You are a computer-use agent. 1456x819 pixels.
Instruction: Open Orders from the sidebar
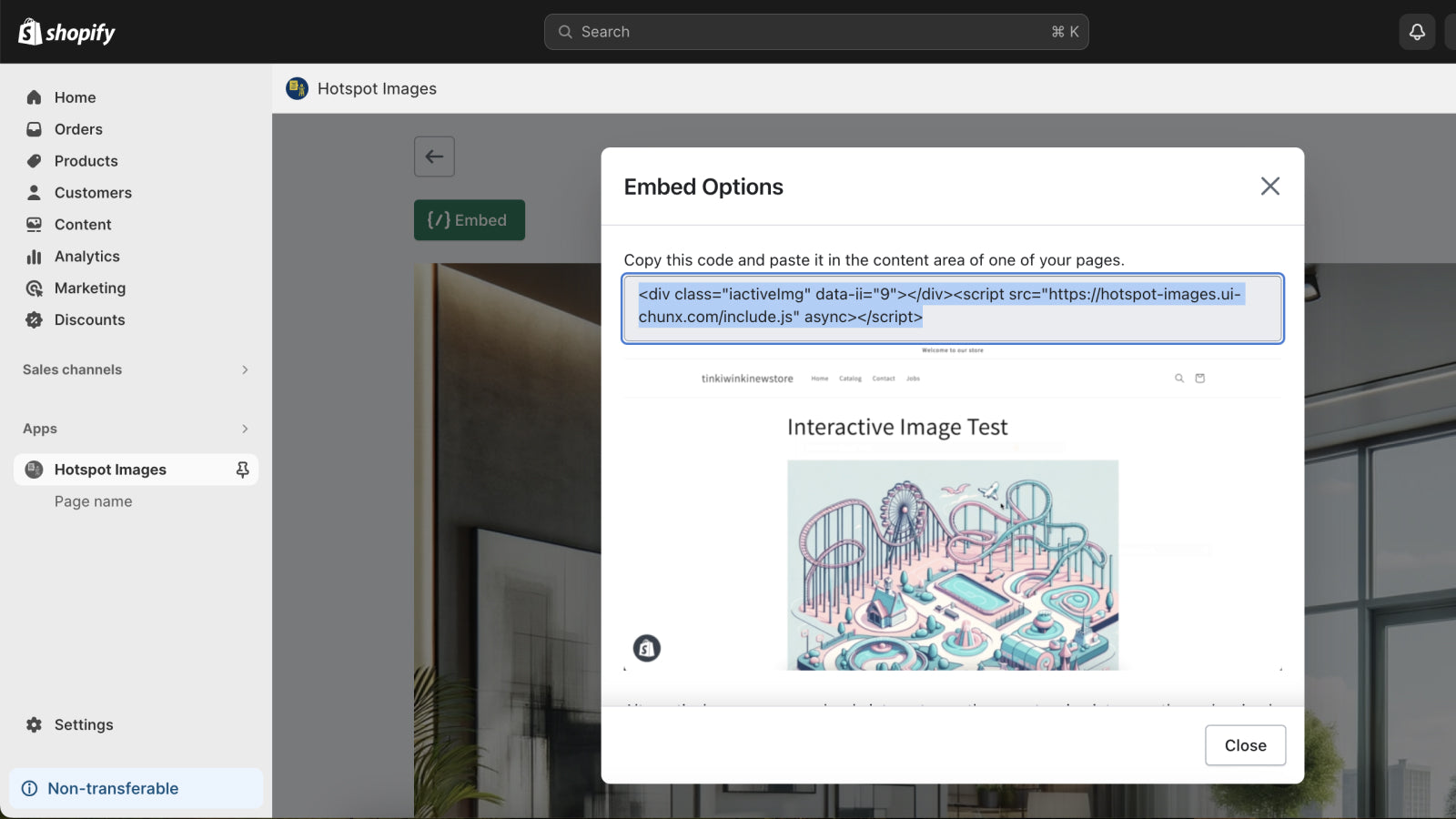pyautogui.click(x=77, y=128)
